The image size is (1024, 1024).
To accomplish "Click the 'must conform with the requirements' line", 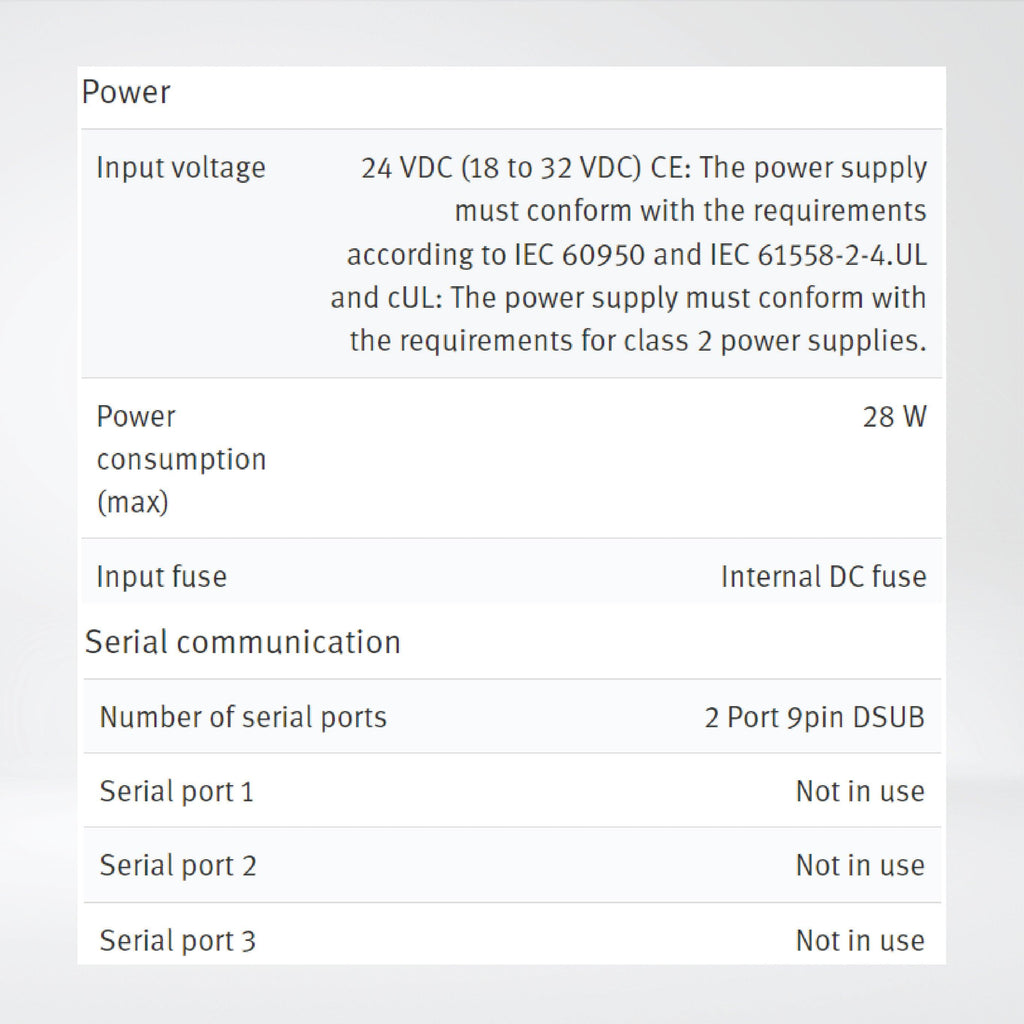I will pos(690,211).
